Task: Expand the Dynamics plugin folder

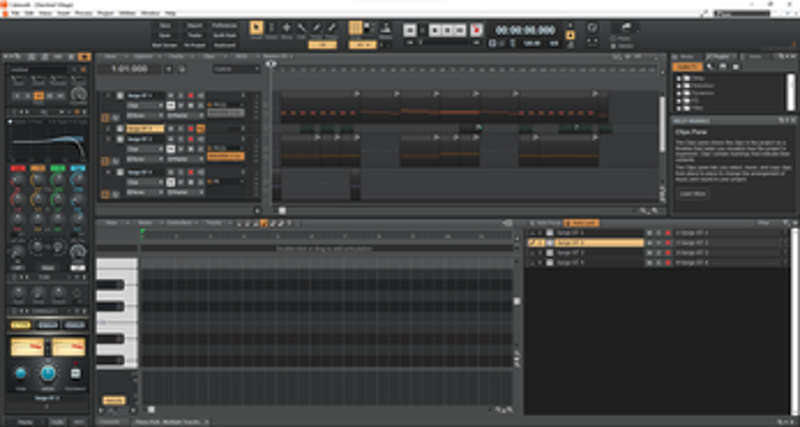Action: point(679,93)
